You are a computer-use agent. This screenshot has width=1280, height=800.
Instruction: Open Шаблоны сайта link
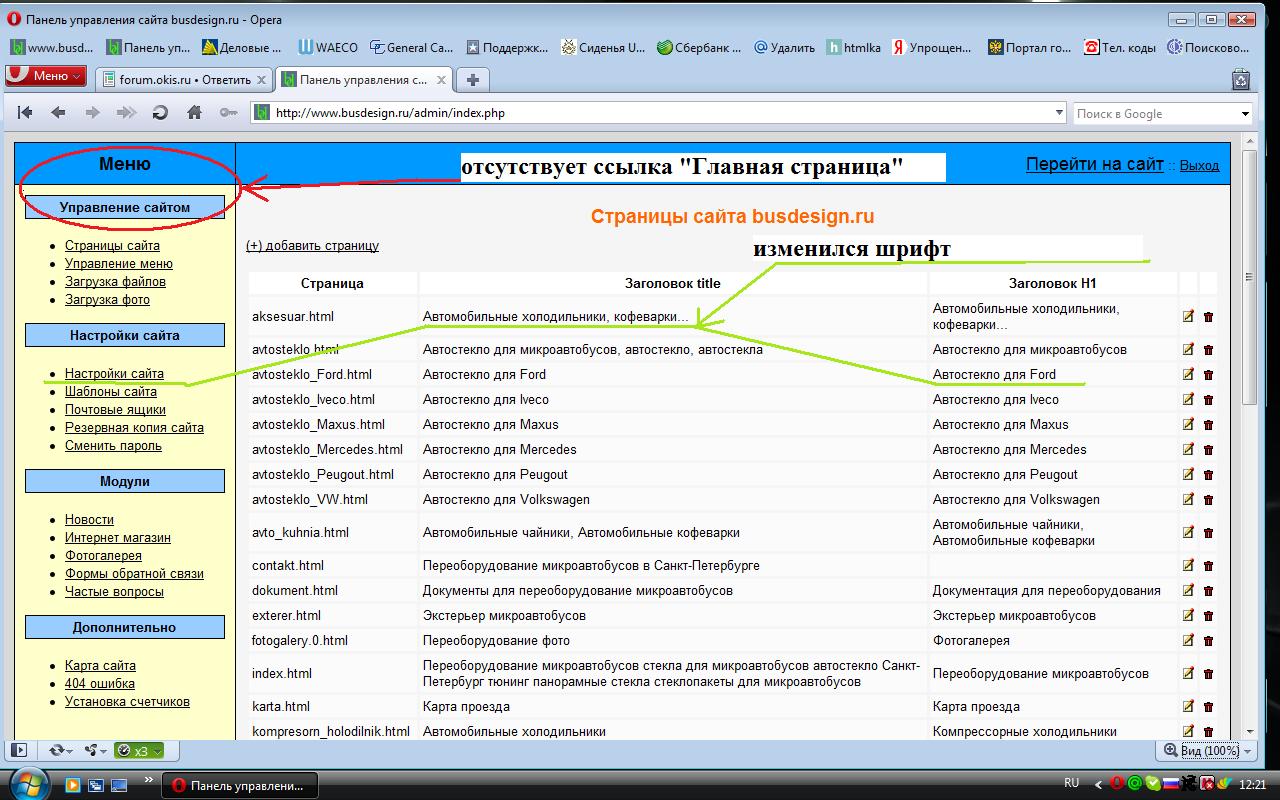(111, 391)
